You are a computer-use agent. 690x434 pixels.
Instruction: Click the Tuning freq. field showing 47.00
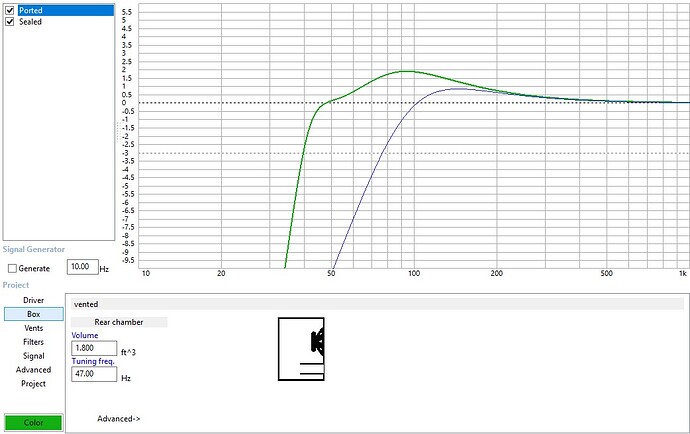94,374
